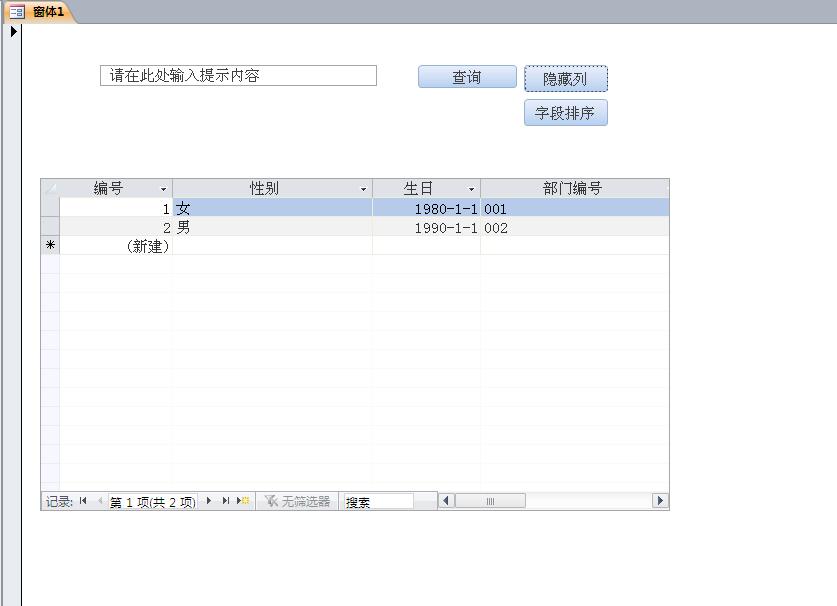Go to next record arrow
The height and width of the screenshot is (606, 837).
pos(209,501)
